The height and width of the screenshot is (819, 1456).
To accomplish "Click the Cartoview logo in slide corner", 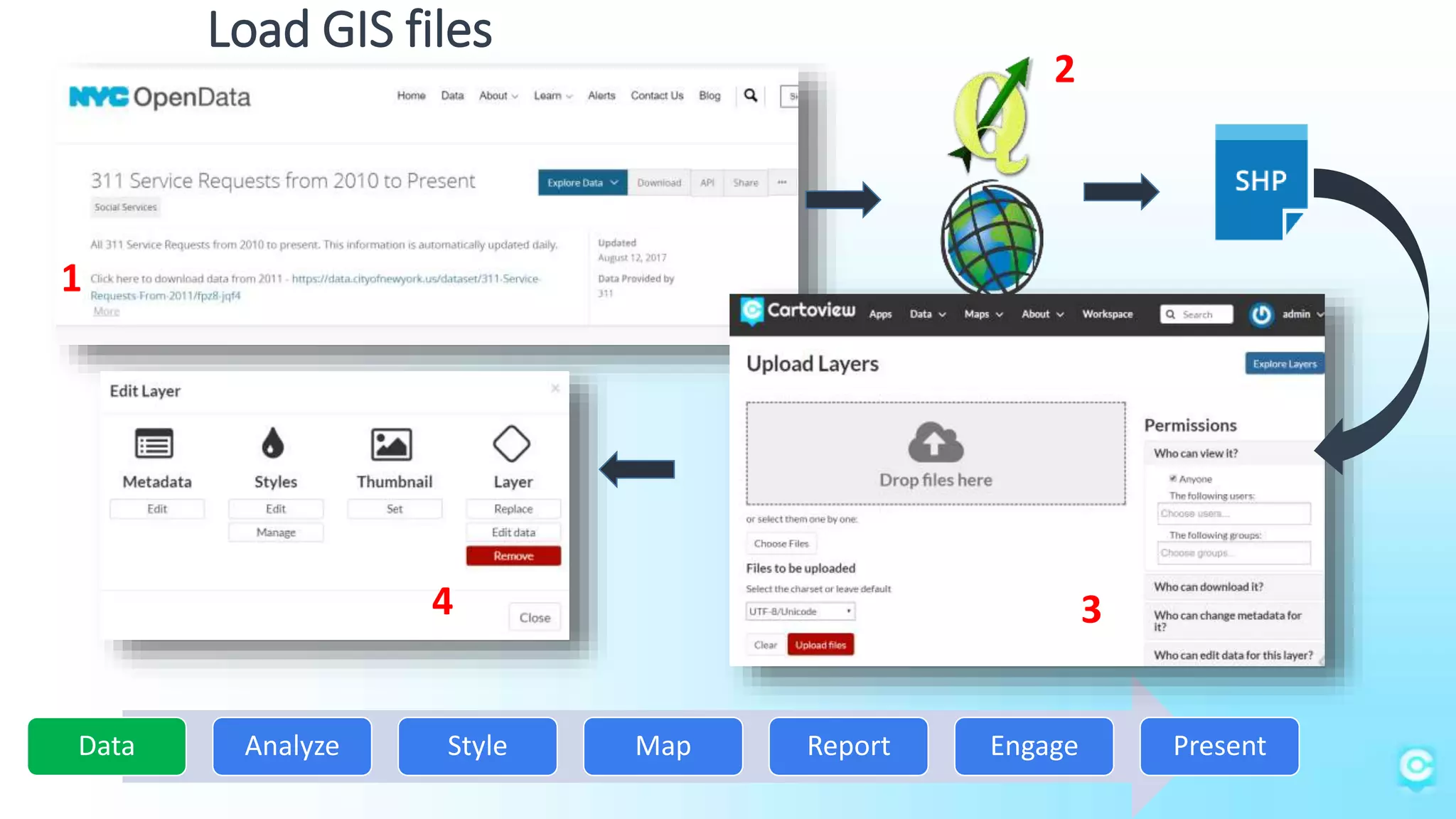I will coord(1416,768).
